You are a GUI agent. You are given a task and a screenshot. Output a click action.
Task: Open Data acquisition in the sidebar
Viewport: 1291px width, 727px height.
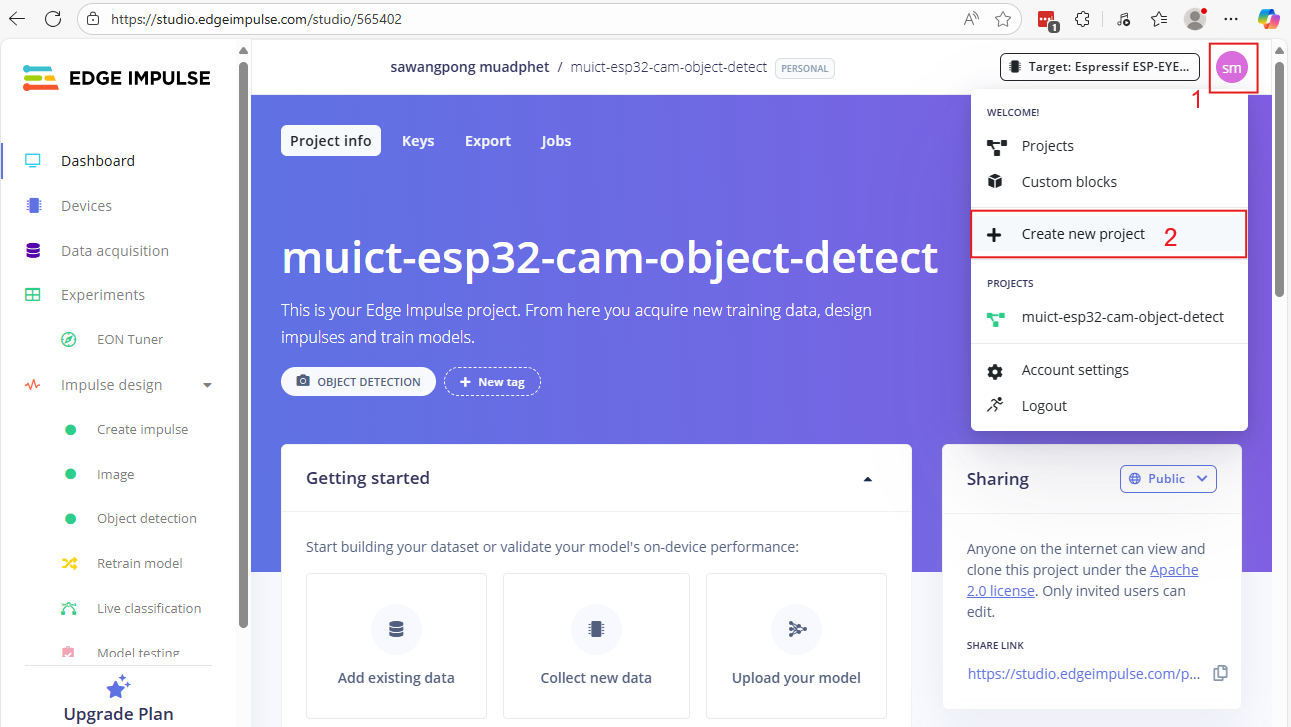click(115, 251)
